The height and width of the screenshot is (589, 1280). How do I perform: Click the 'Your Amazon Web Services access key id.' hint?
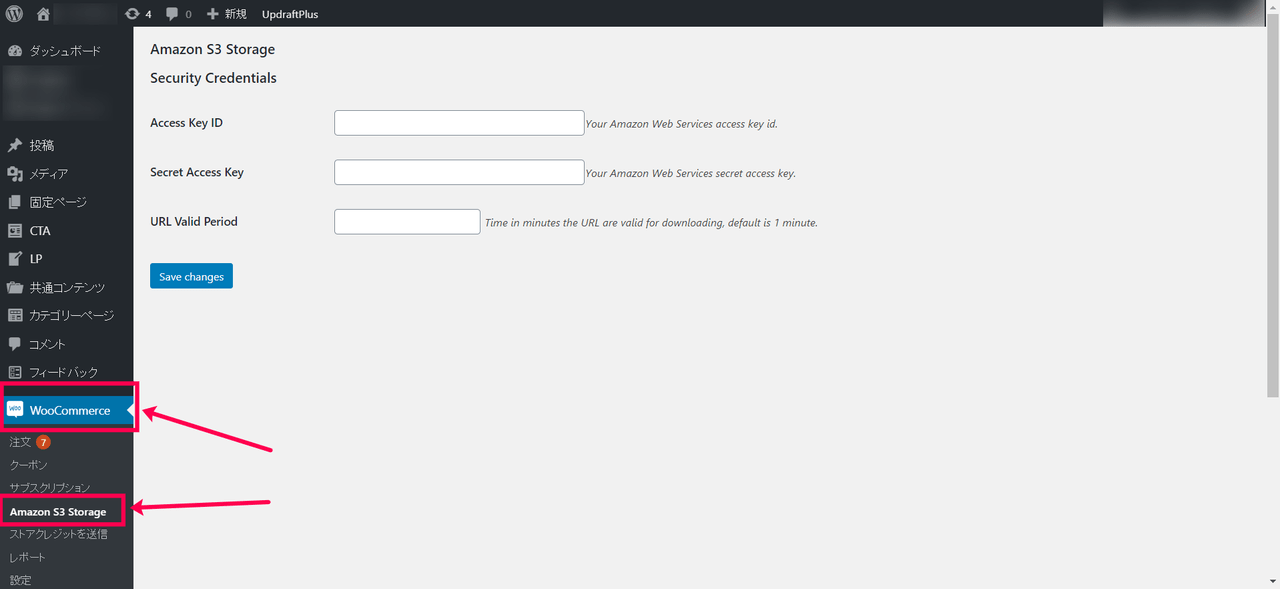pyautogui.click(x=681, y=124)
